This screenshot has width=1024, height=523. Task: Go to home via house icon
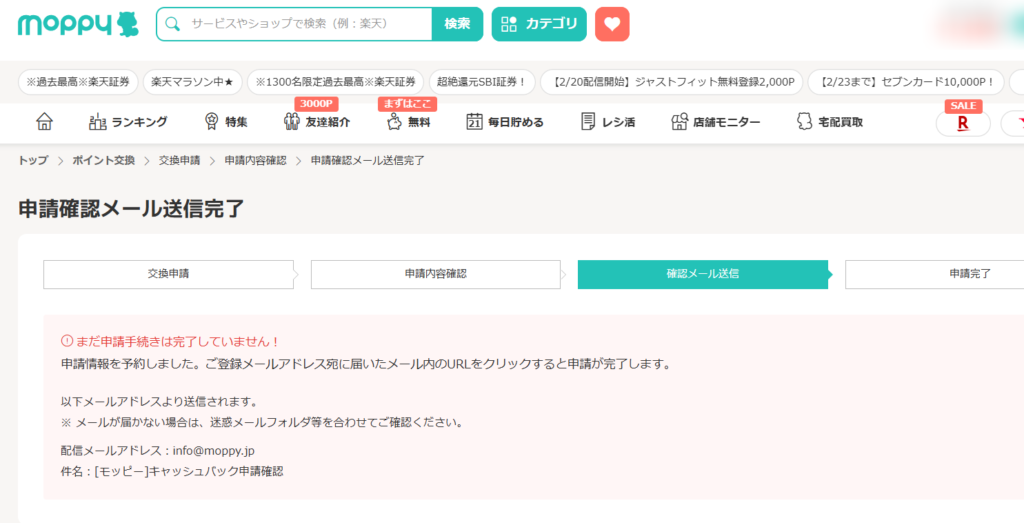click(x=44, y=121)
